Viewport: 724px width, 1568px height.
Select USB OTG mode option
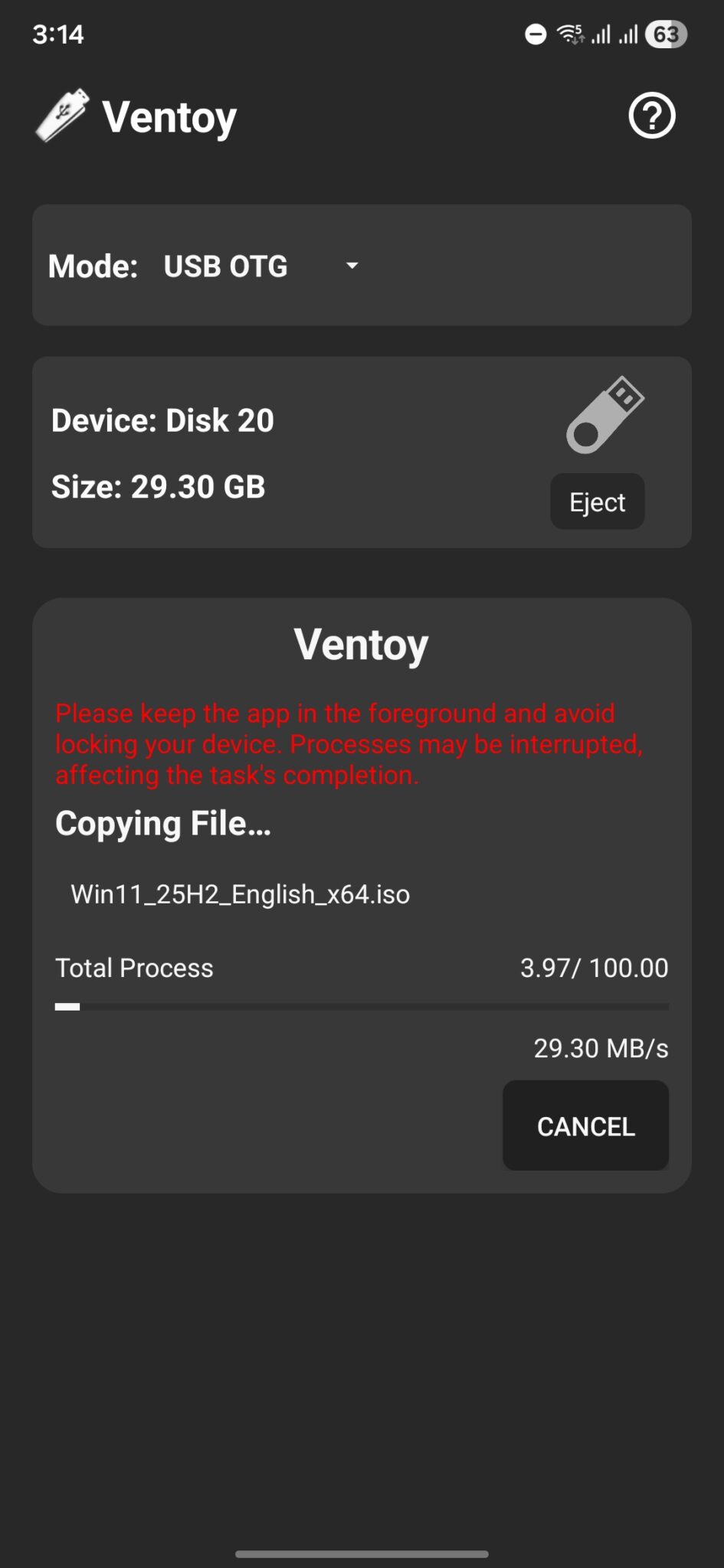click(225, 266)
